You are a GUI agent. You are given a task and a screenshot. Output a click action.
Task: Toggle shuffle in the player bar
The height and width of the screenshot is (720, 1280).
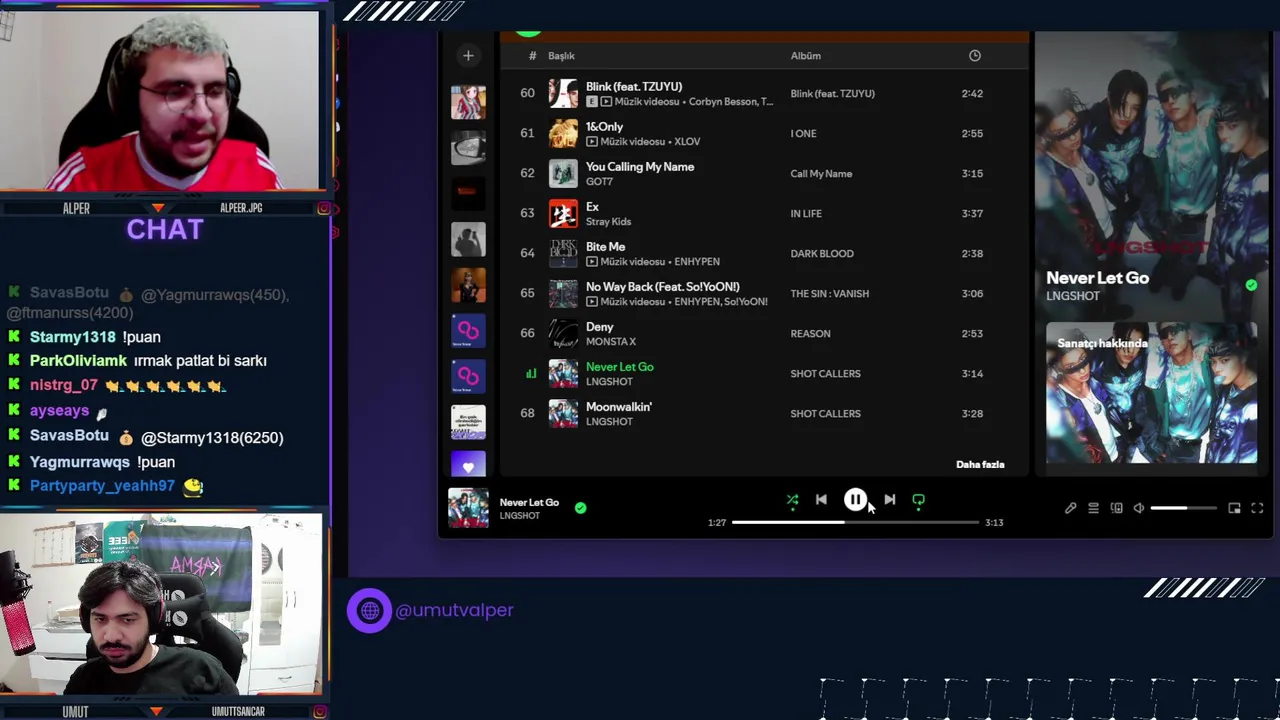[x=792, y=500]
